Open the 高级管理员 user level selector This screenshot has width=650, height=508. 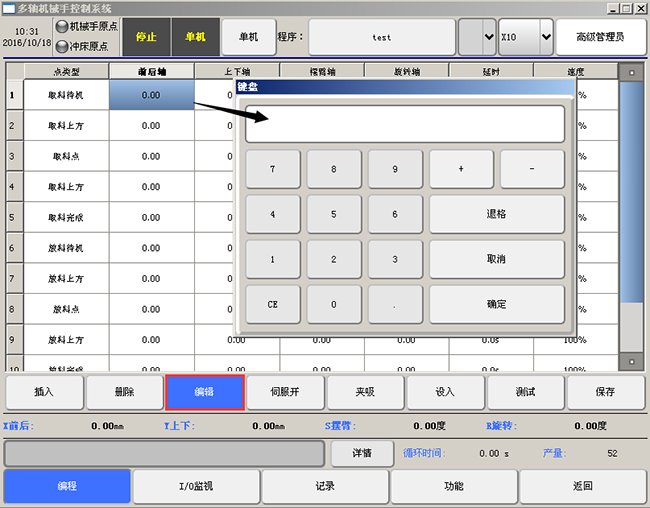(600, 37)
